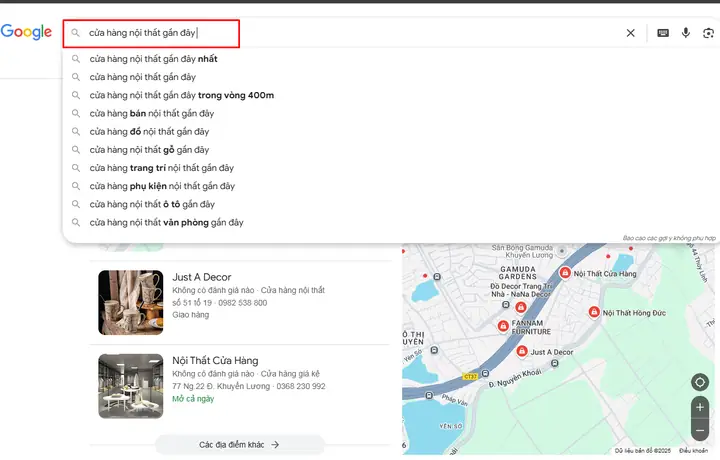Image resolution: width=720 pixels, height=460 pixels.
Task: Click the Google logo
Action: (26, 32)
